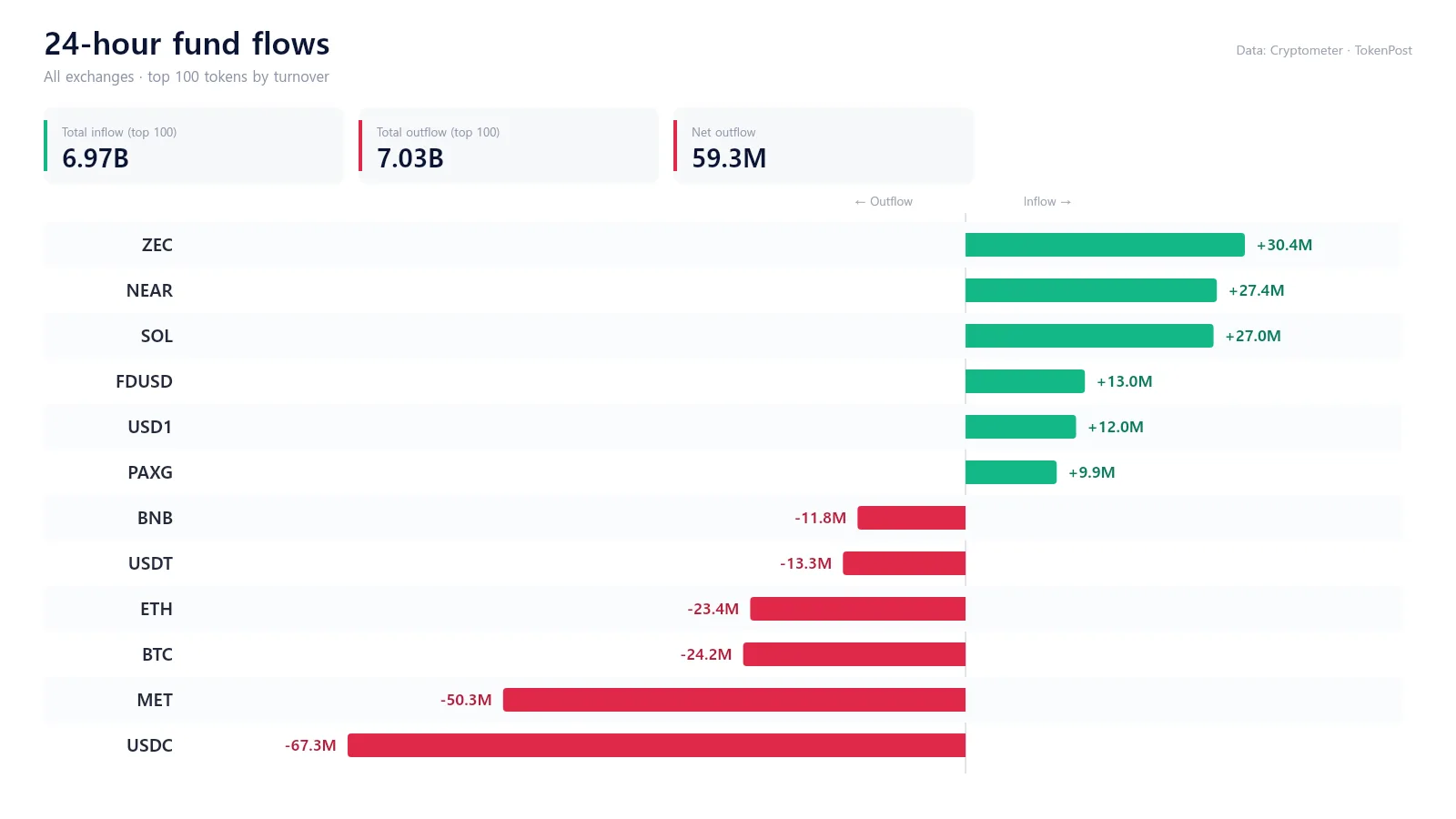Select the NEAR token label
This screenshot has width=1456, height=819.
pos(149,290)
